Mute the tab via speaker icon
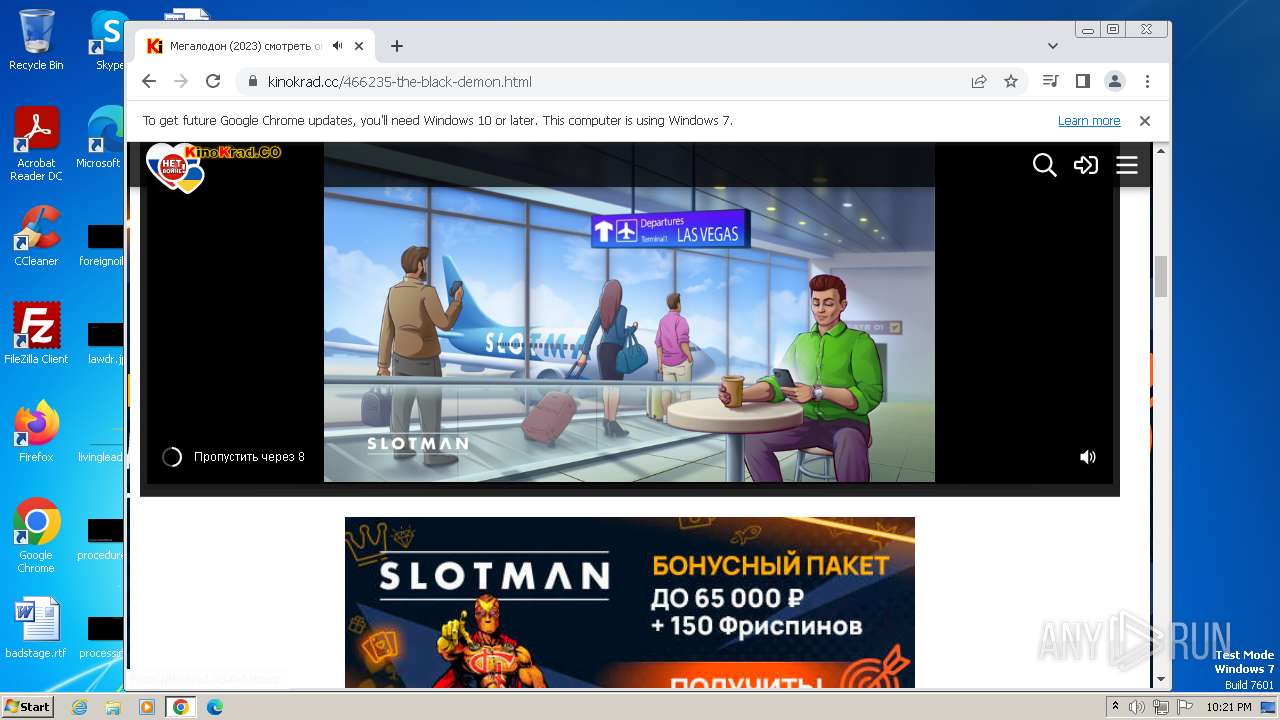Image resolution: width=1280 pixels, height=720 pixels. pos(338,46)
